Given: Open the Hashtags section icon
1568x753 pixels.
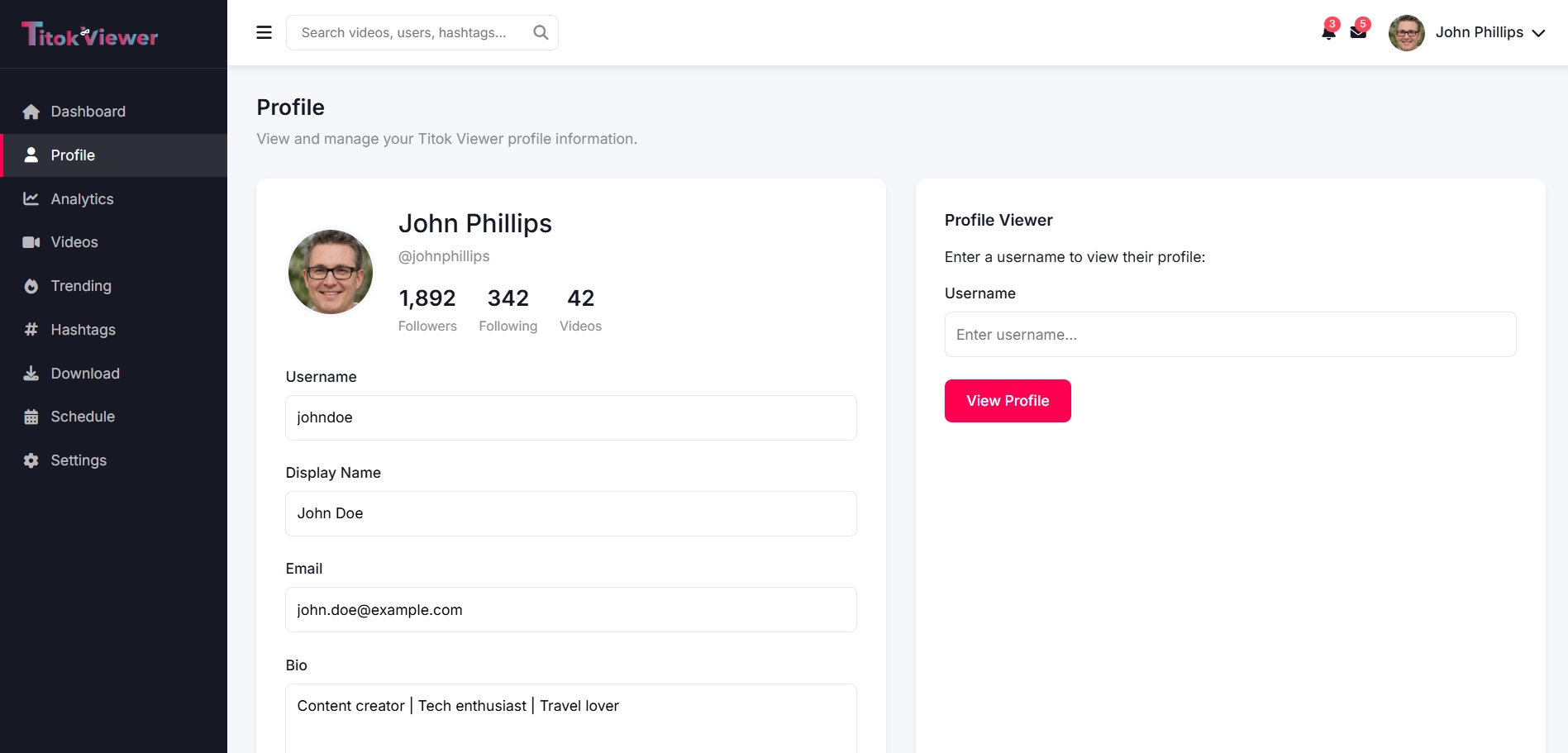Looking at the screenshot, I should (31, 330).
